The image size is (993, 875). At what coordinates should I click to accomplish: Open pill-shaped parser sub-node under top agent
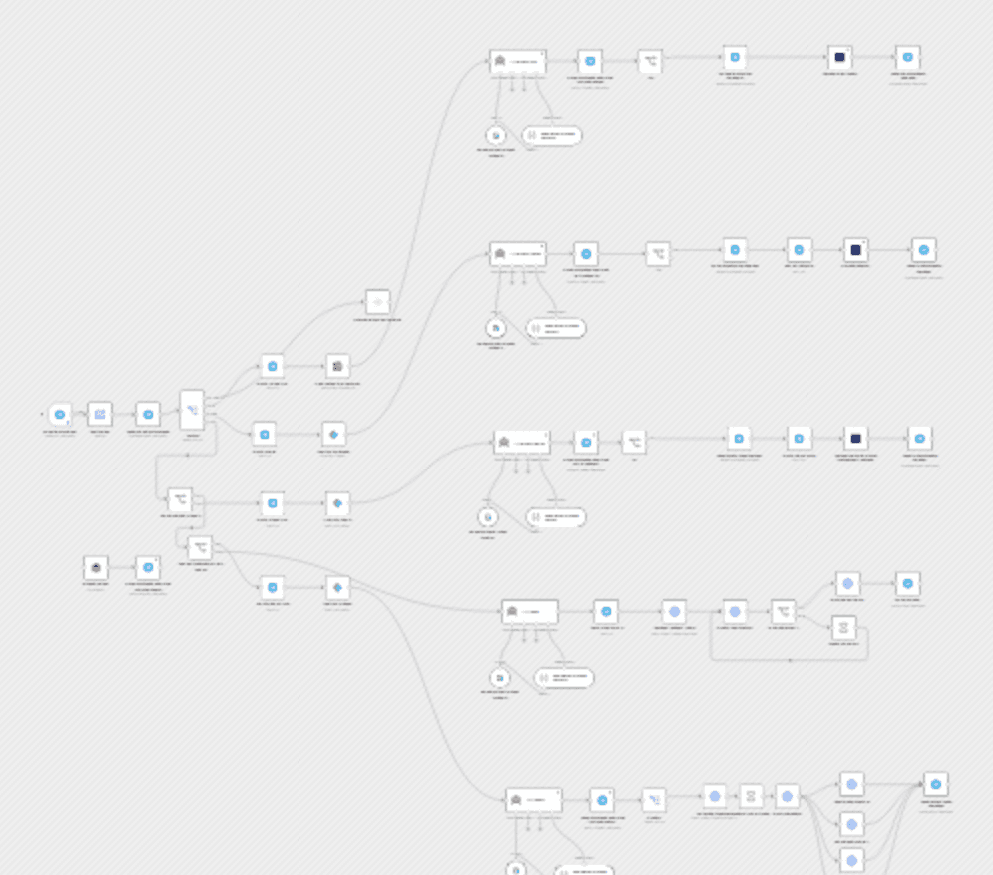552,135
